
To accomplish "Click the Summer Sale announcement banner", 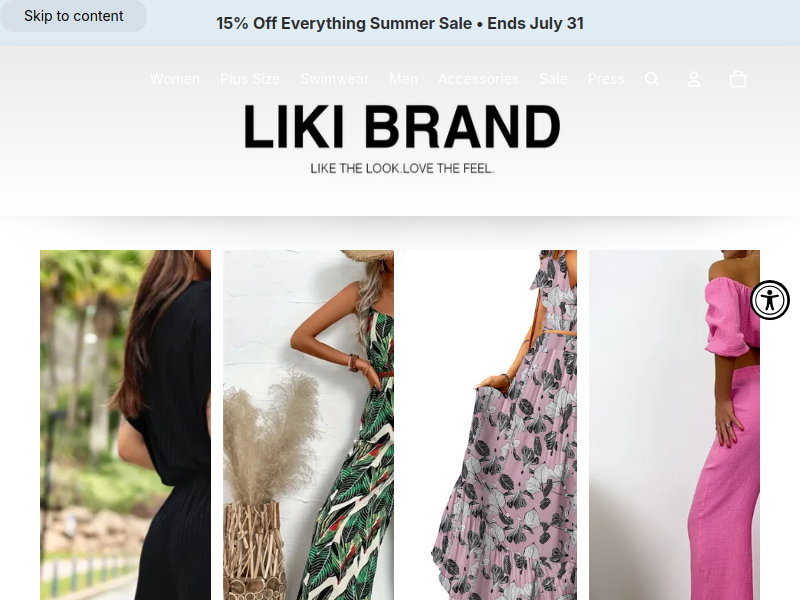I will point(400,23).
